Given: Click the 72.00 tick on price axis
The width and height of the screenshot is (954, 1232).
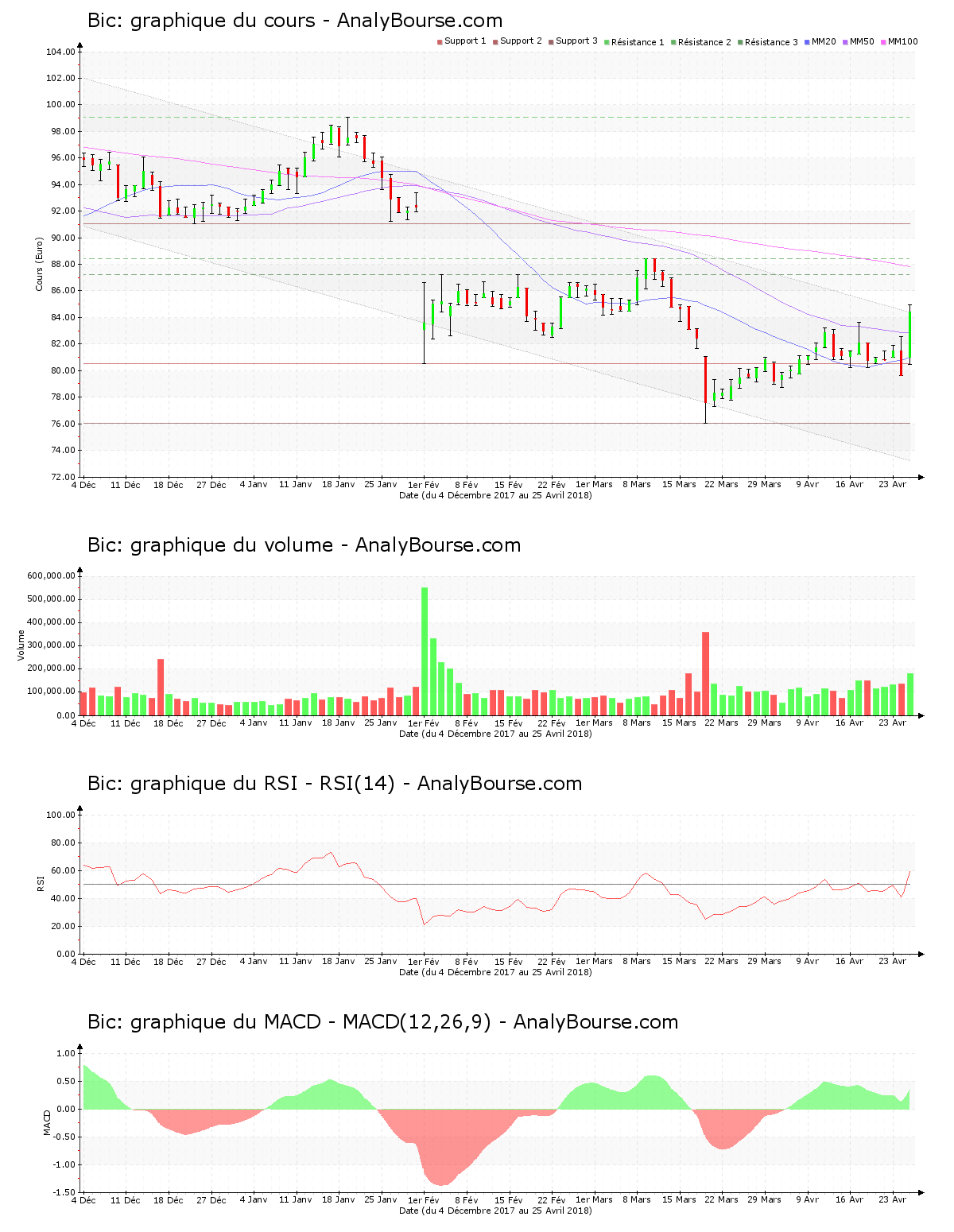Looking at the screenshot, I should click(x=63, y=477).
